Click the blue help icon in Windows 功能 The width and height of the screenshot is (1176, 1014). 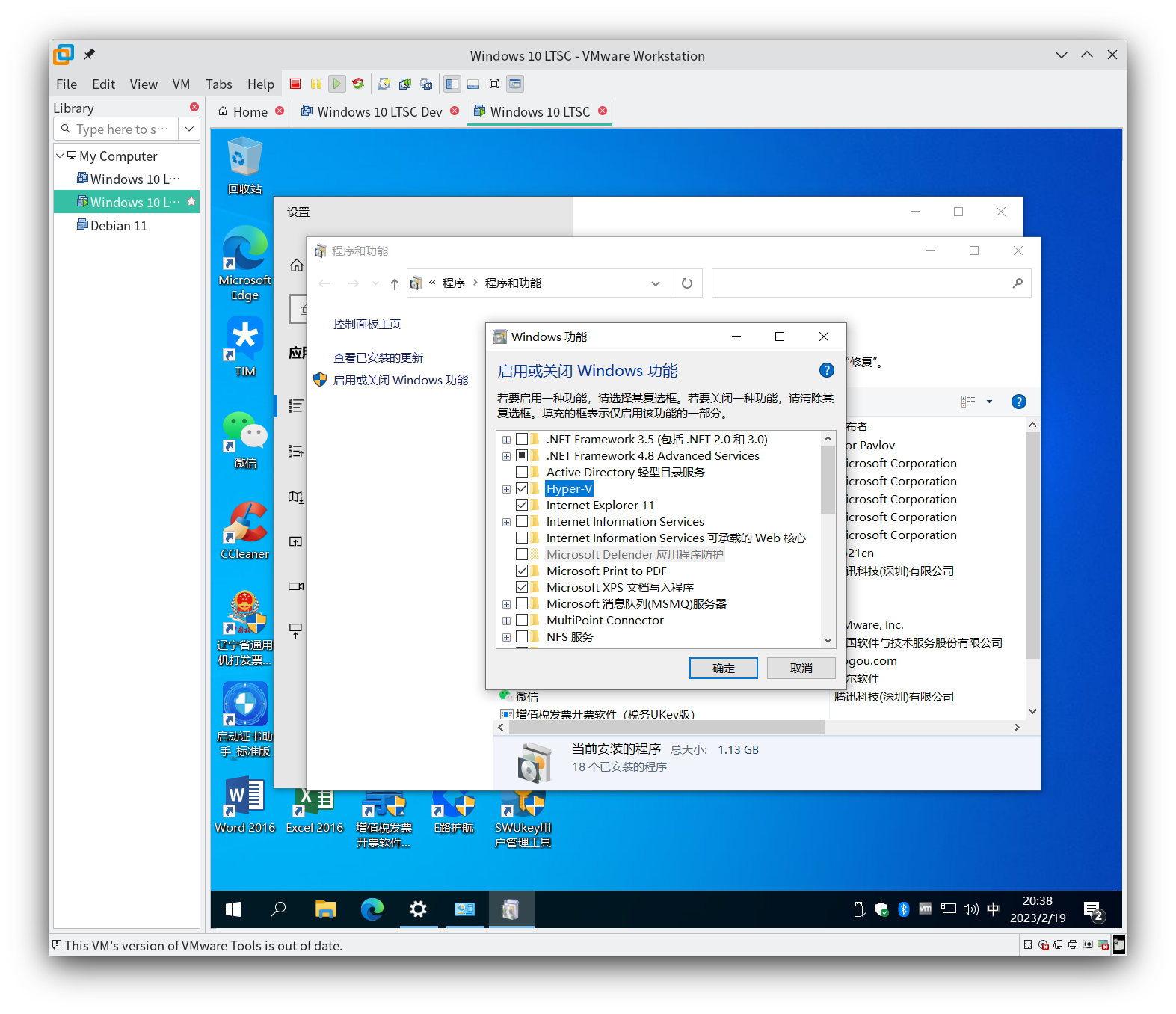[x=826, y=370]
